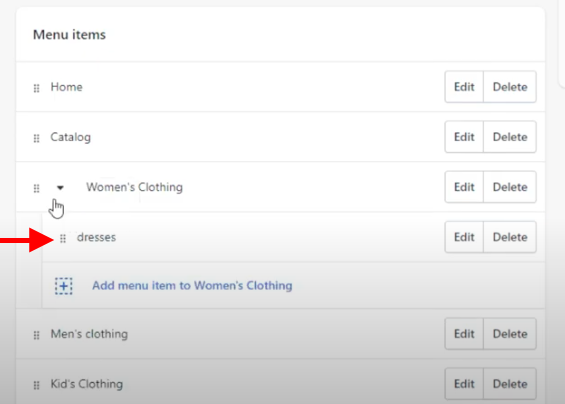
Task: Select the Men's clothing label
Action: pyautogui.click(x=89, y=334)
